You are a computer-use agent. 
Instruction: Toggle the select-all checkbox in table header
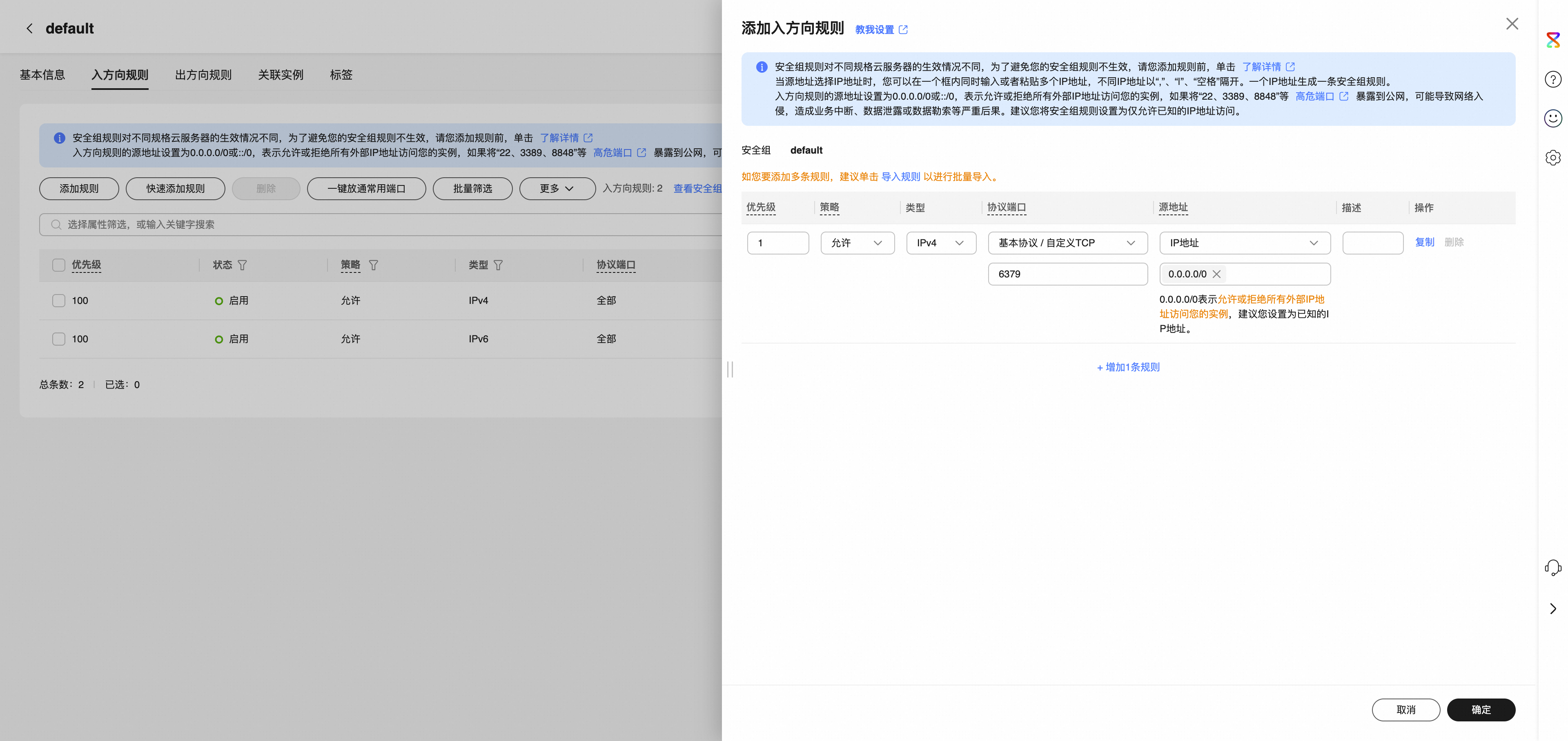[58, 265]
